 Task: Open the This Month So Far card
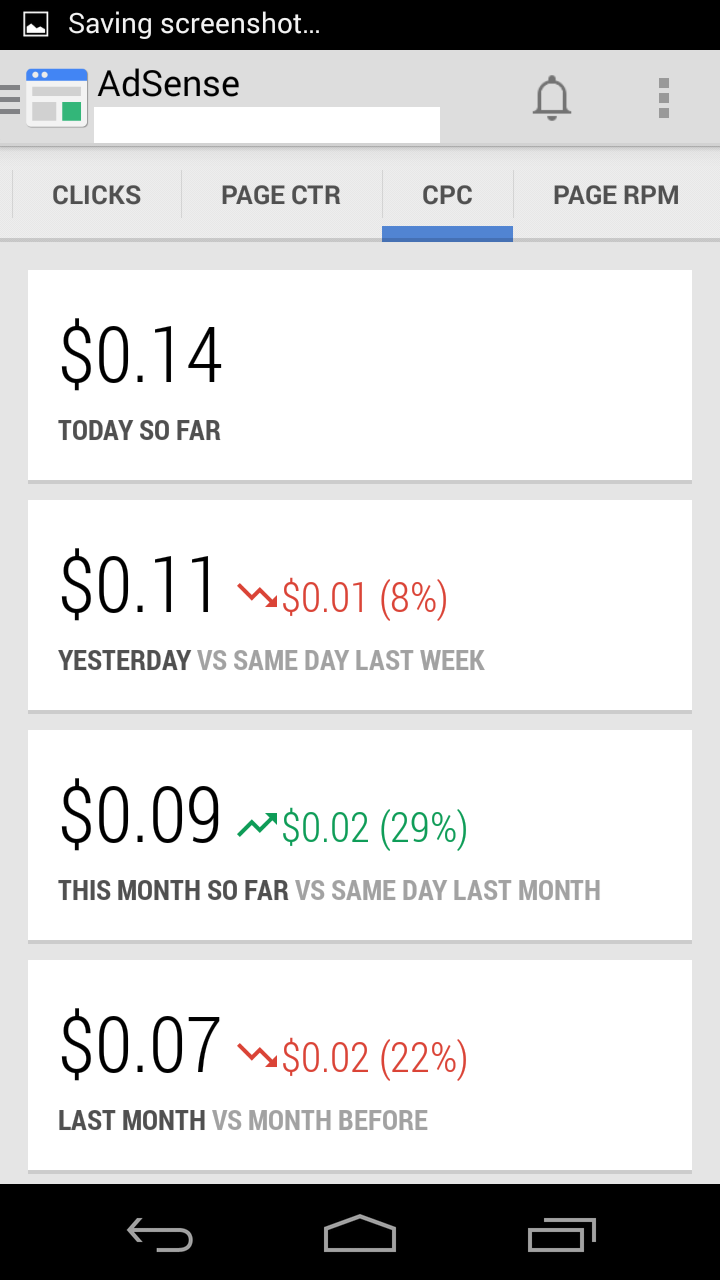point(360,835)
